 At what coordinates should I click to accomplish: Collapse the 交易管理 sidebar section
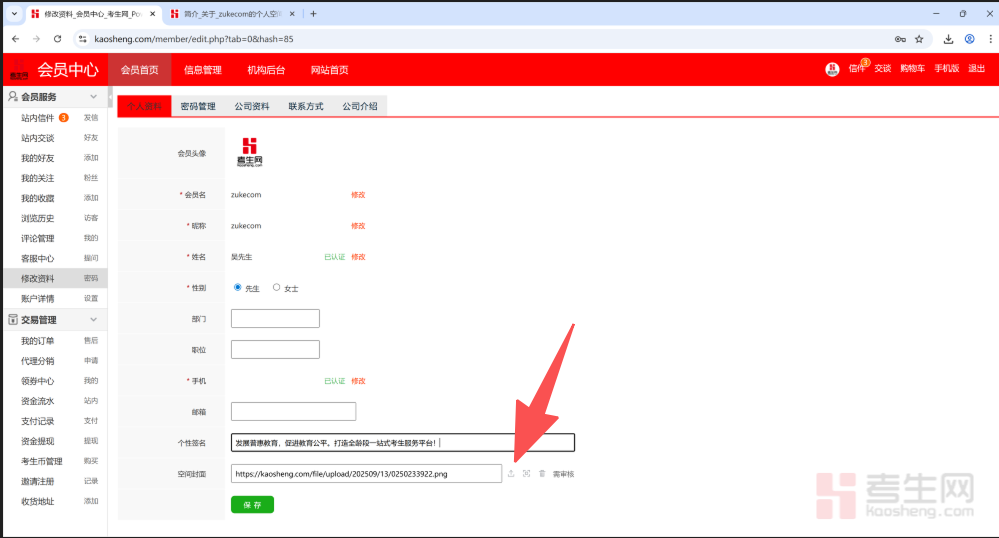click(x=94, y=320)
